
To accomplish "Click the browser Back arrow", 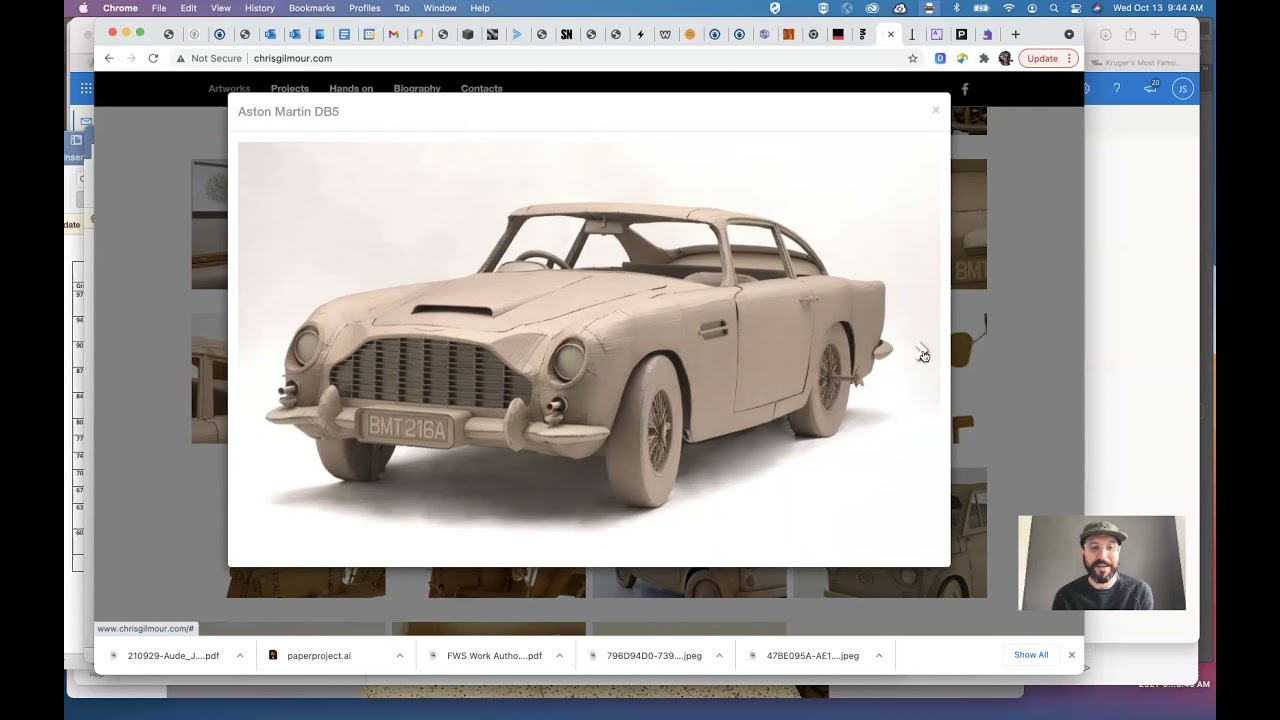I will [x=109, y=59].
